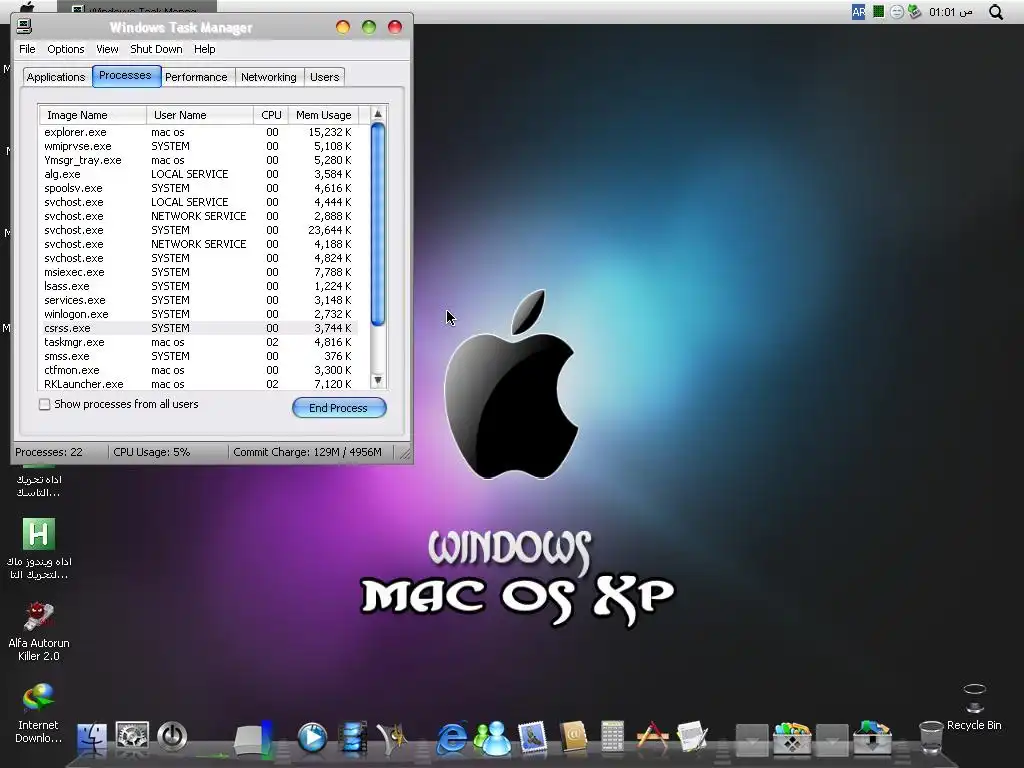Launch Internet Explorer from the dock
Screen dimensions: 1024x768
tap(451, 738)
